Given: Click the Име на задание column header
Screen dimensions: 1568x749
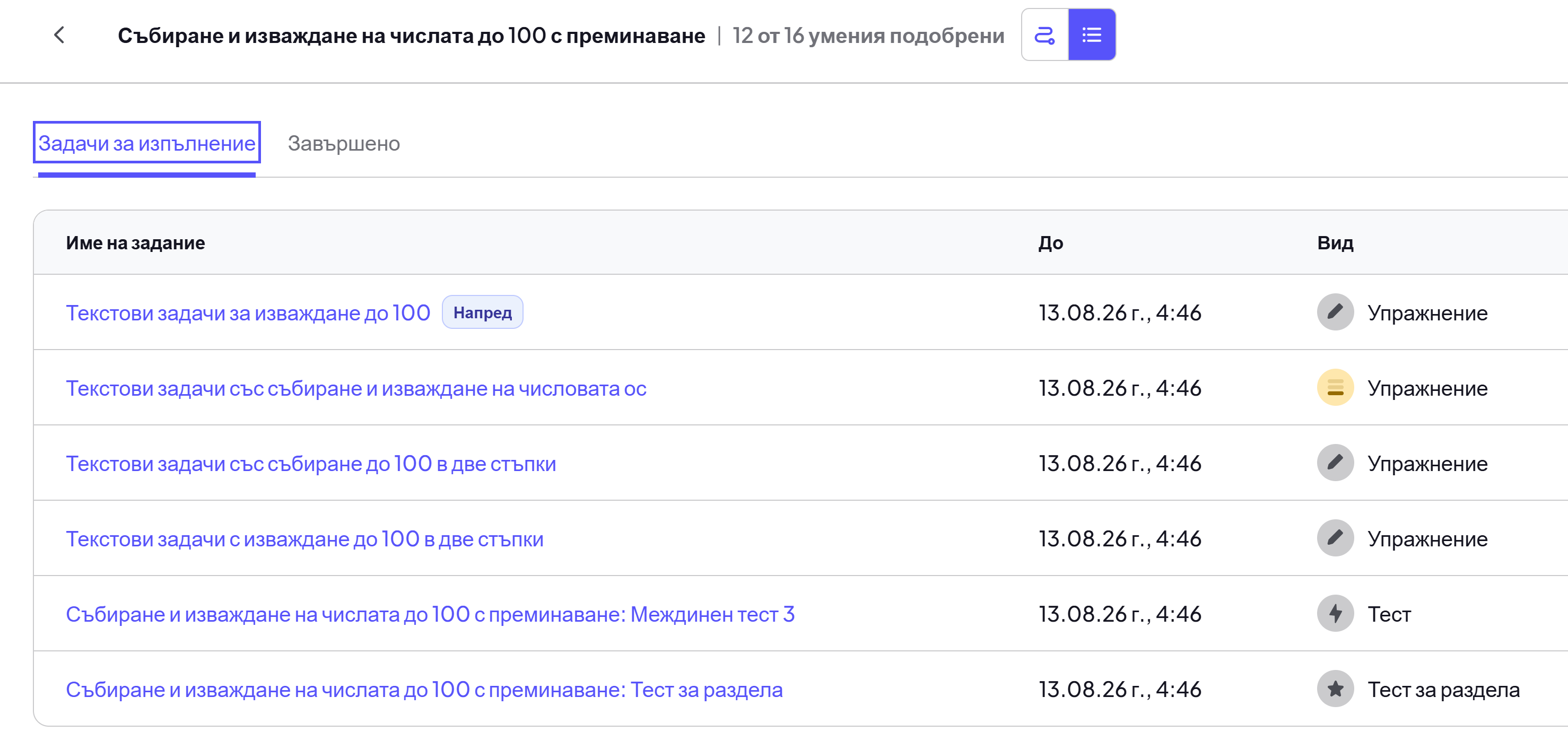Looking at the screenshot, I should pos(135,243).
